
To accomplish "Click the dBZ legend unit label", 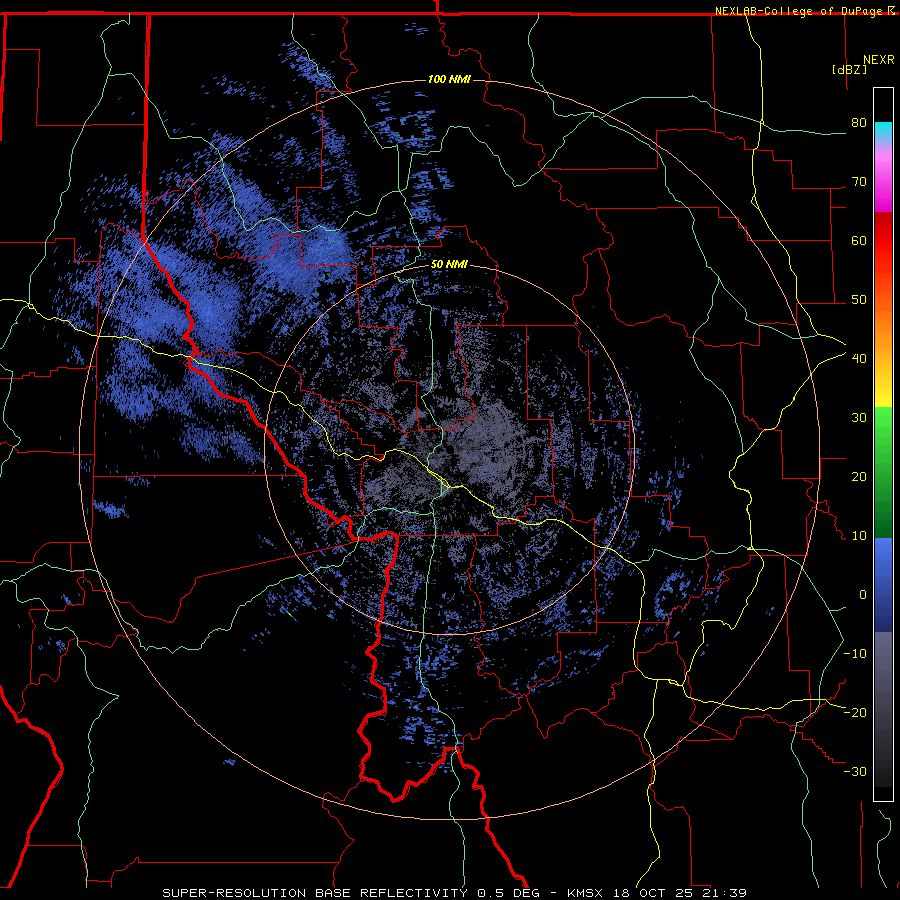I will tap(849, 69).
